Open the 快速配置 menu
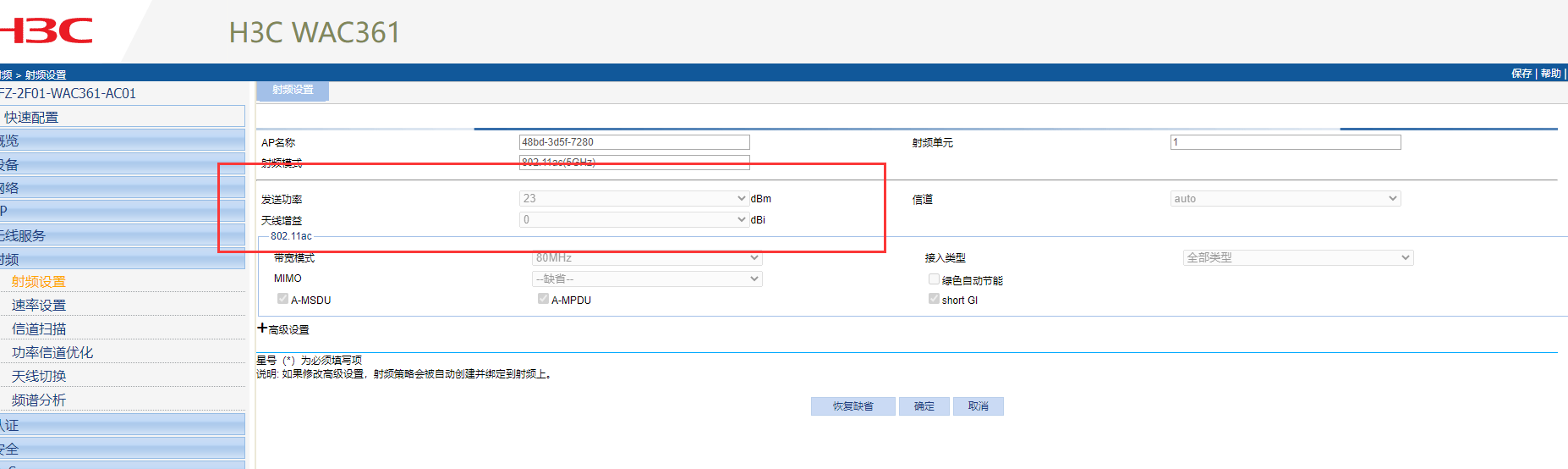Screen dimensions: 1568x469 click(123, 117)
